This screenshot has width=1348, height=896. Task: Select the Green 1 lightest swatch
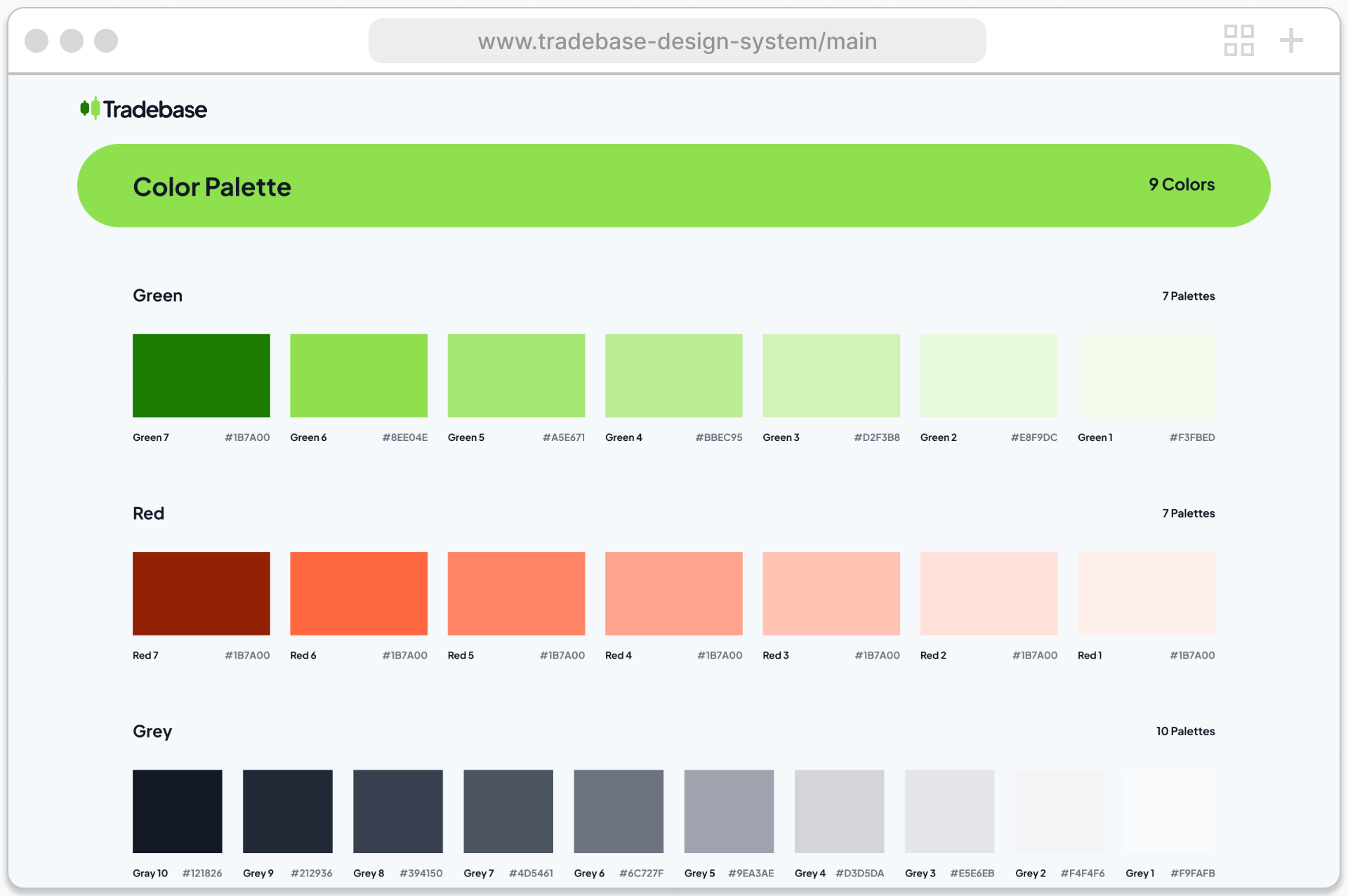(1147, 376)
